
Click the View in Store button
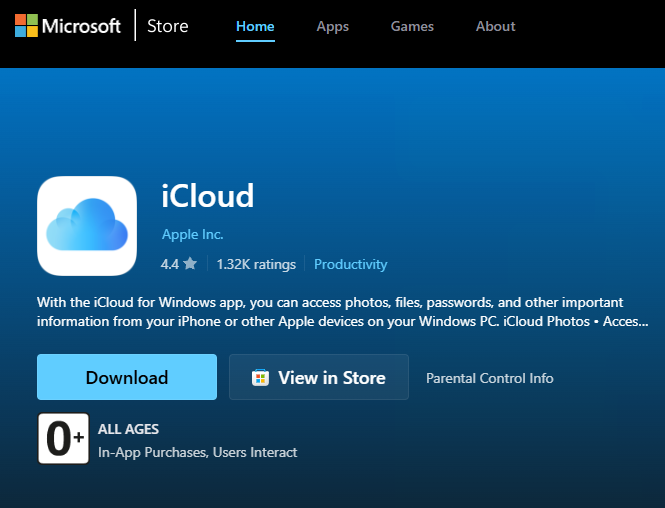[x=319, y=377]
